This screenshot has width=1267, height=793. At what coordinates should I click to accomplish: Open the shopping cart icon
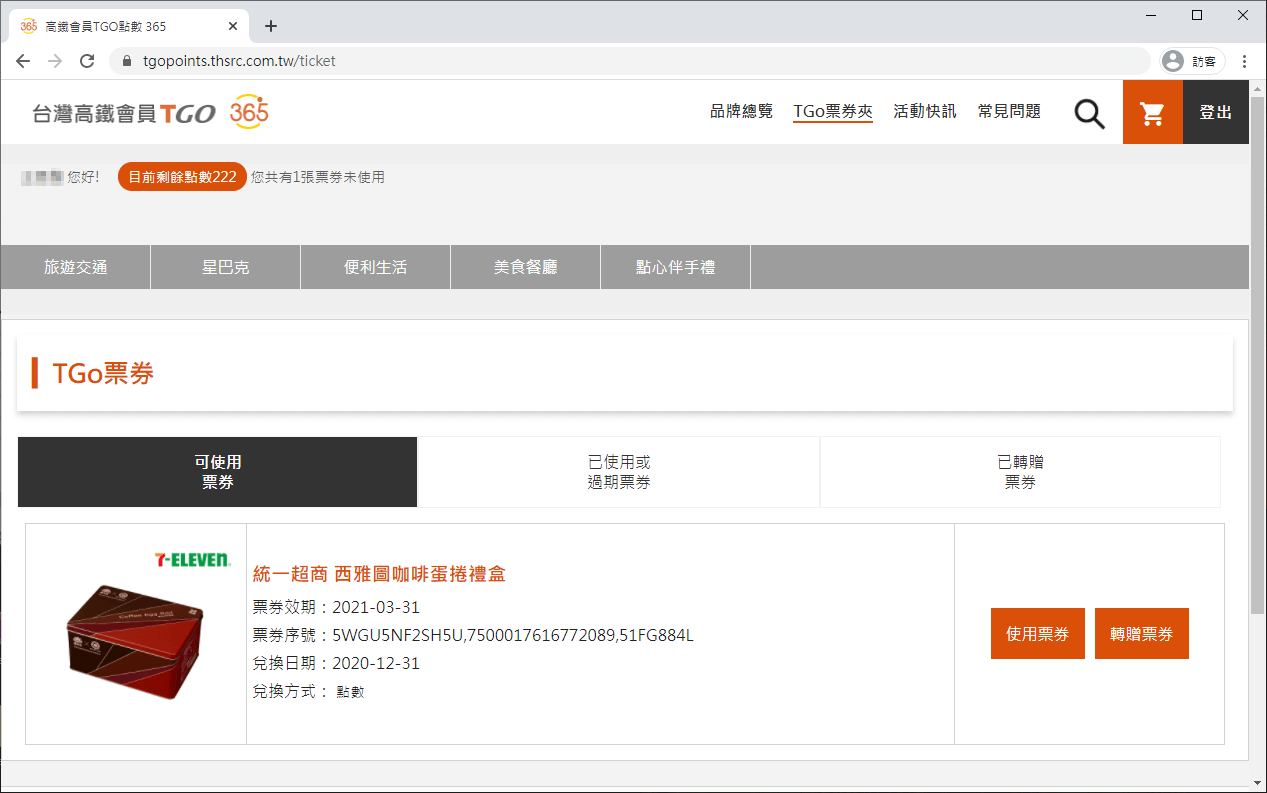(1152, 112)
